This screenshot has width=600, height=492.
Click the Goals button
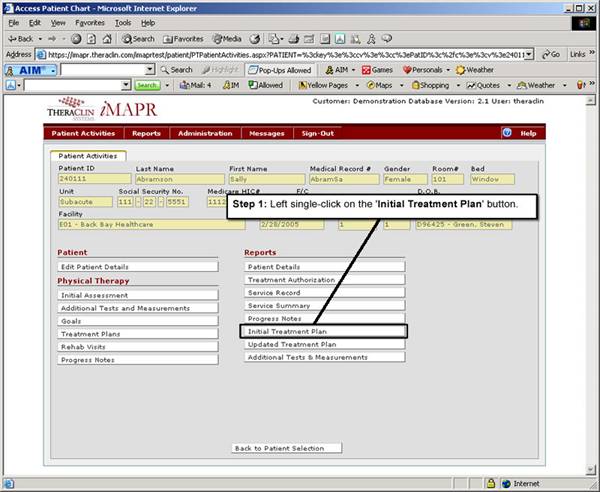138,321
